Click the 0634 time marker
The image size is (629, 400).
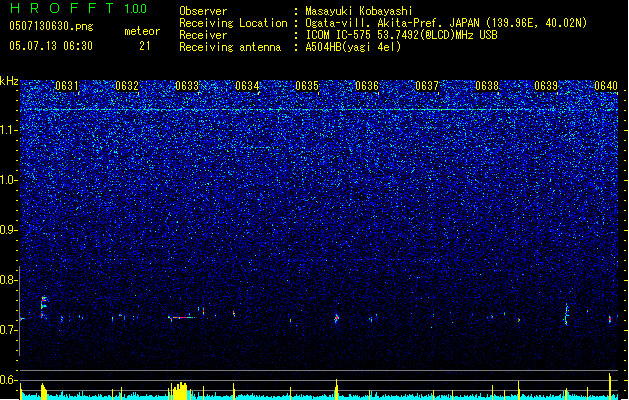click(247, 86)
